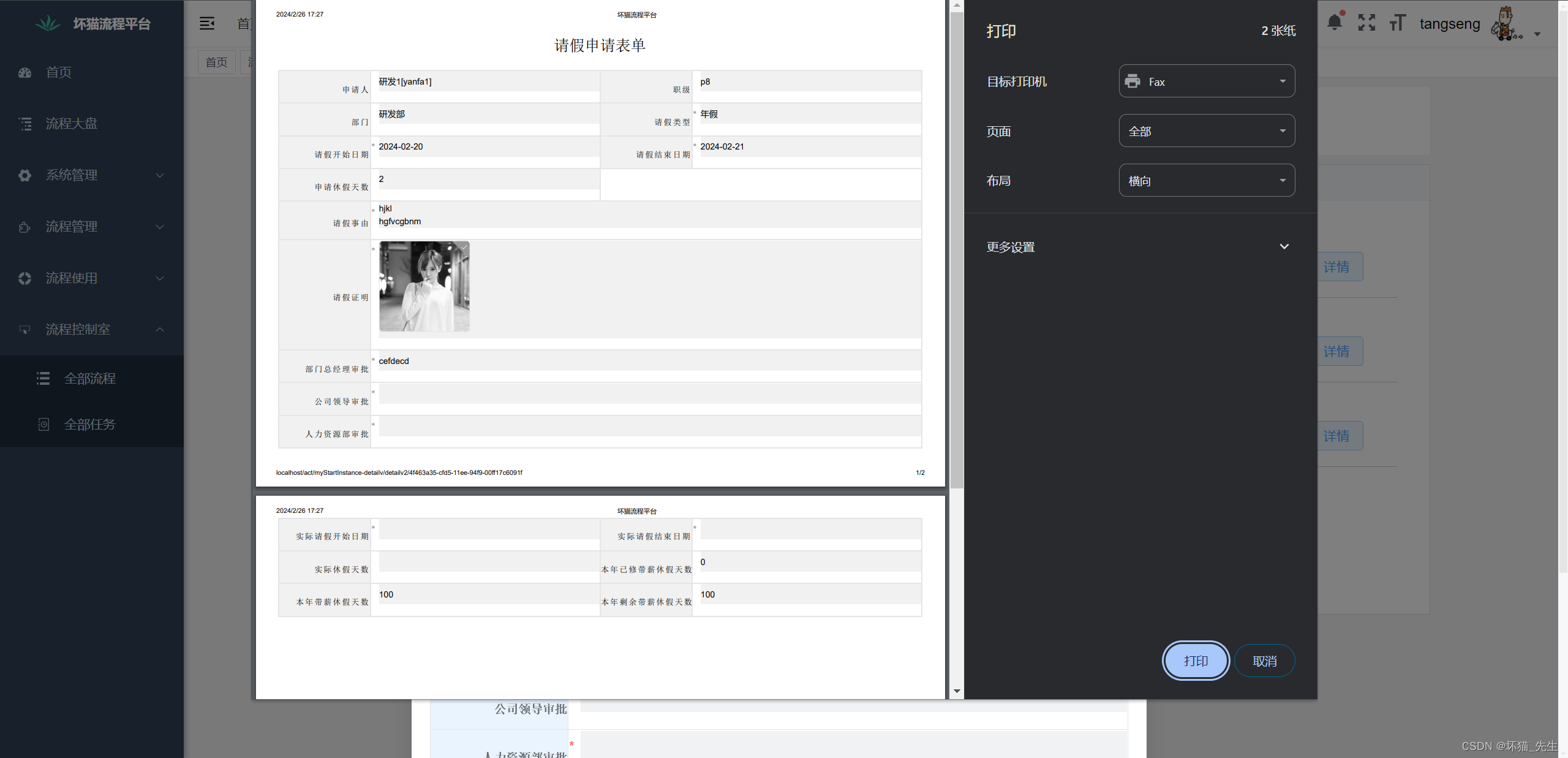Image resolution: width=1568 pixels, height=758 pixels.
Task: Collapse the 流程控制室 menu
Action: pos(159,330)
